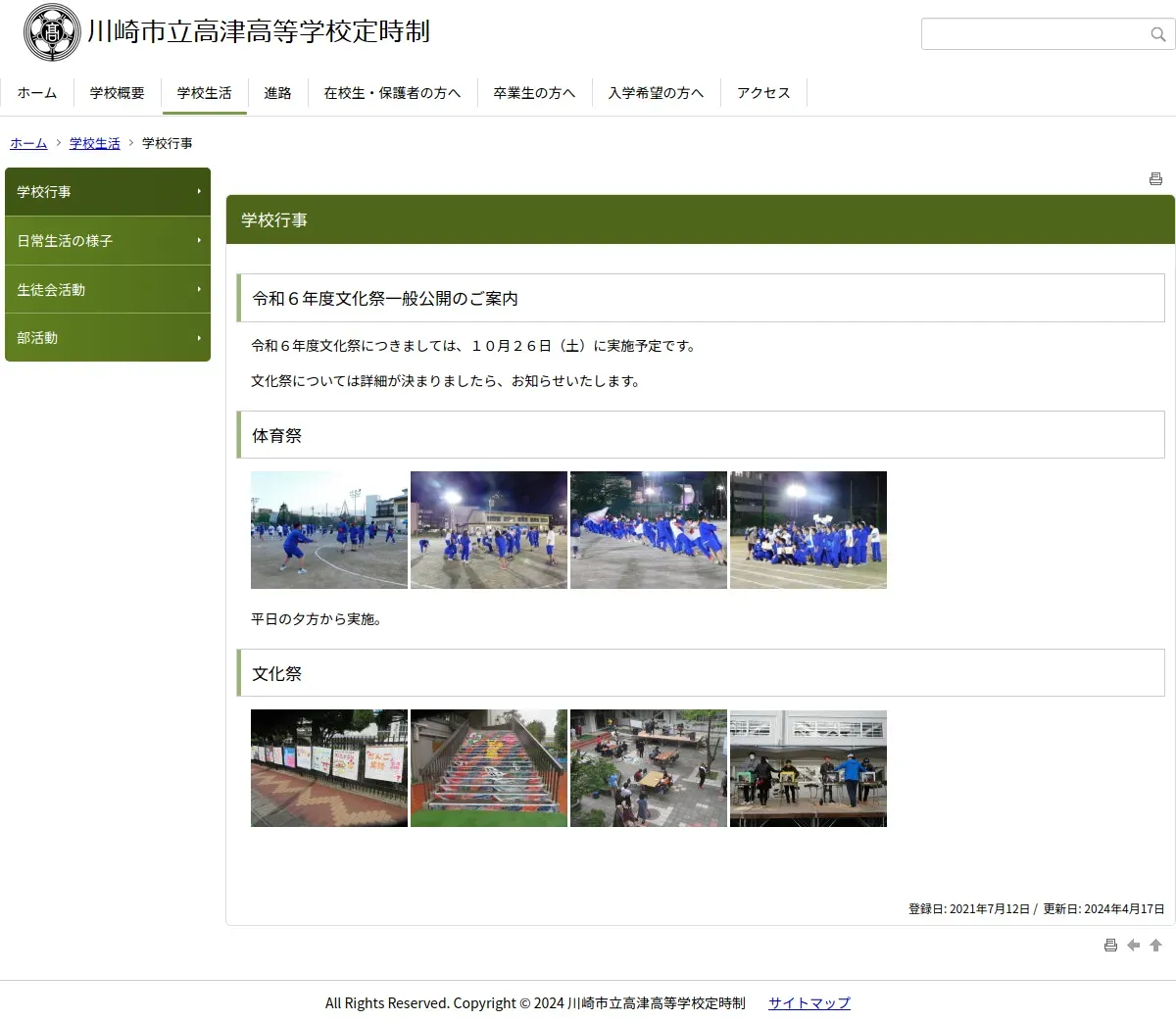
Task: Open the first 体育祭 photo thumbnail
Action: click(329, 530)
